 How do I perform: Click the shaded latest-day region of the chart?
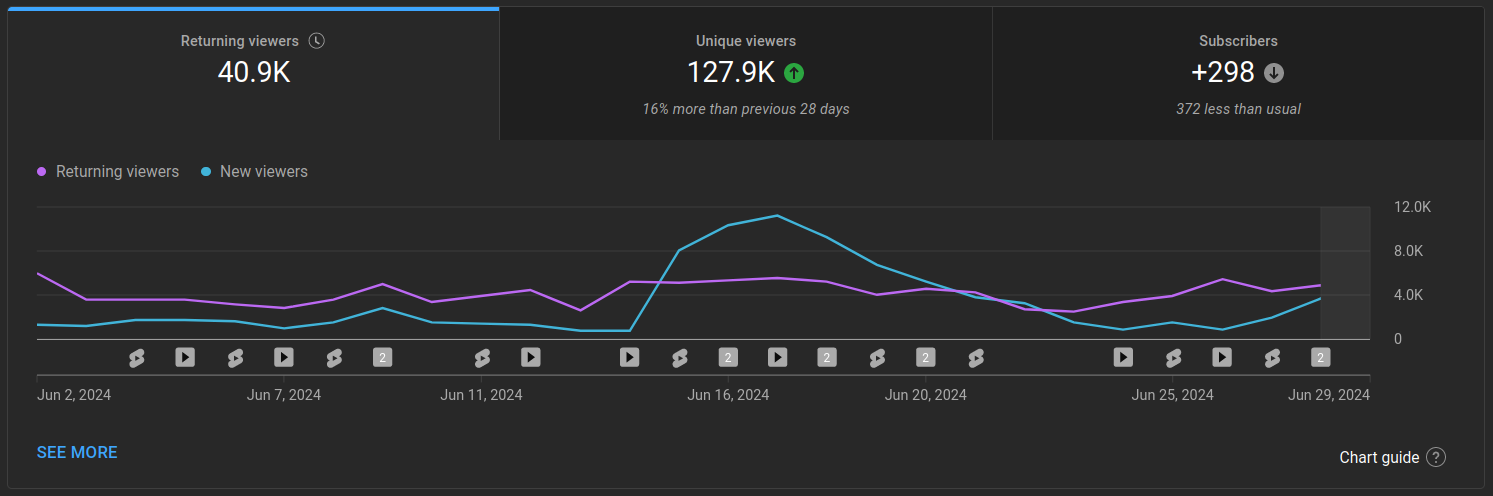click(1345, 272)
